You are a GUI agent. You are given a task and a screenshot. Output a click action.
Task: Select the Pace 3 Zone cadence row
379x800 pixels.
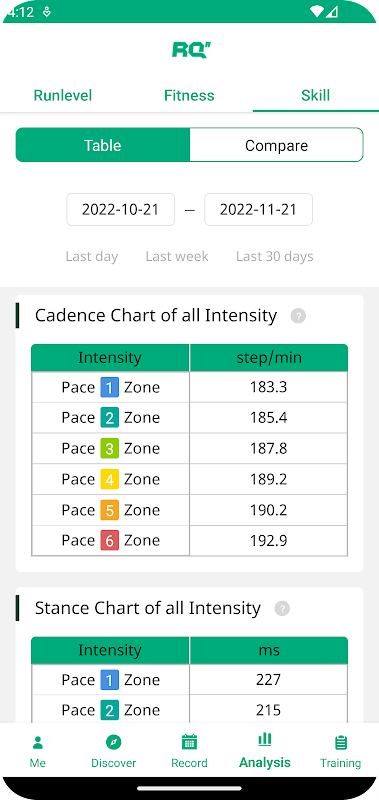pyautogui.click(x=189, y=448)
